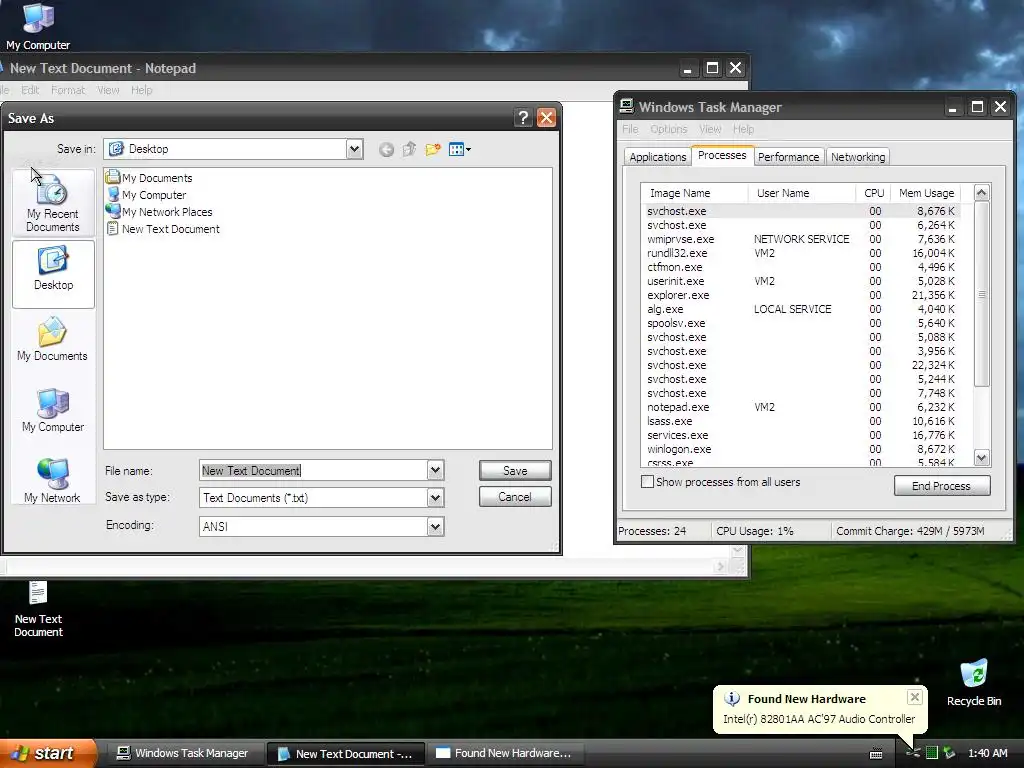Image resolution: width=1024 pixels, height=768 pixels.
Task: Enable Show processes from all users
Action: point(647,482)
